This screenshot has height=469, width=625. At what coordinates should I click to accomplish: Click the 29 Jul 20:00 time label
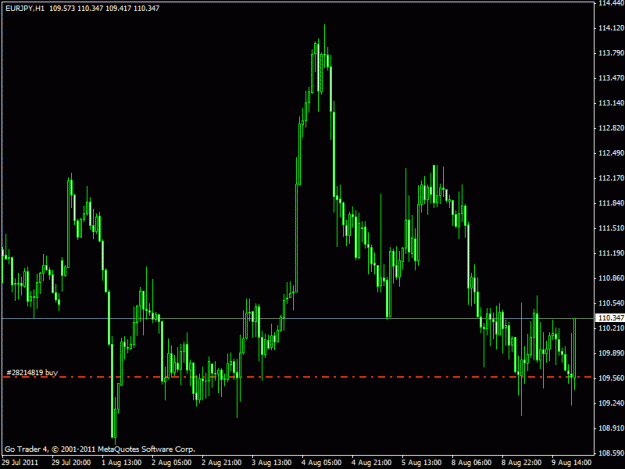[x=71, y=463]
